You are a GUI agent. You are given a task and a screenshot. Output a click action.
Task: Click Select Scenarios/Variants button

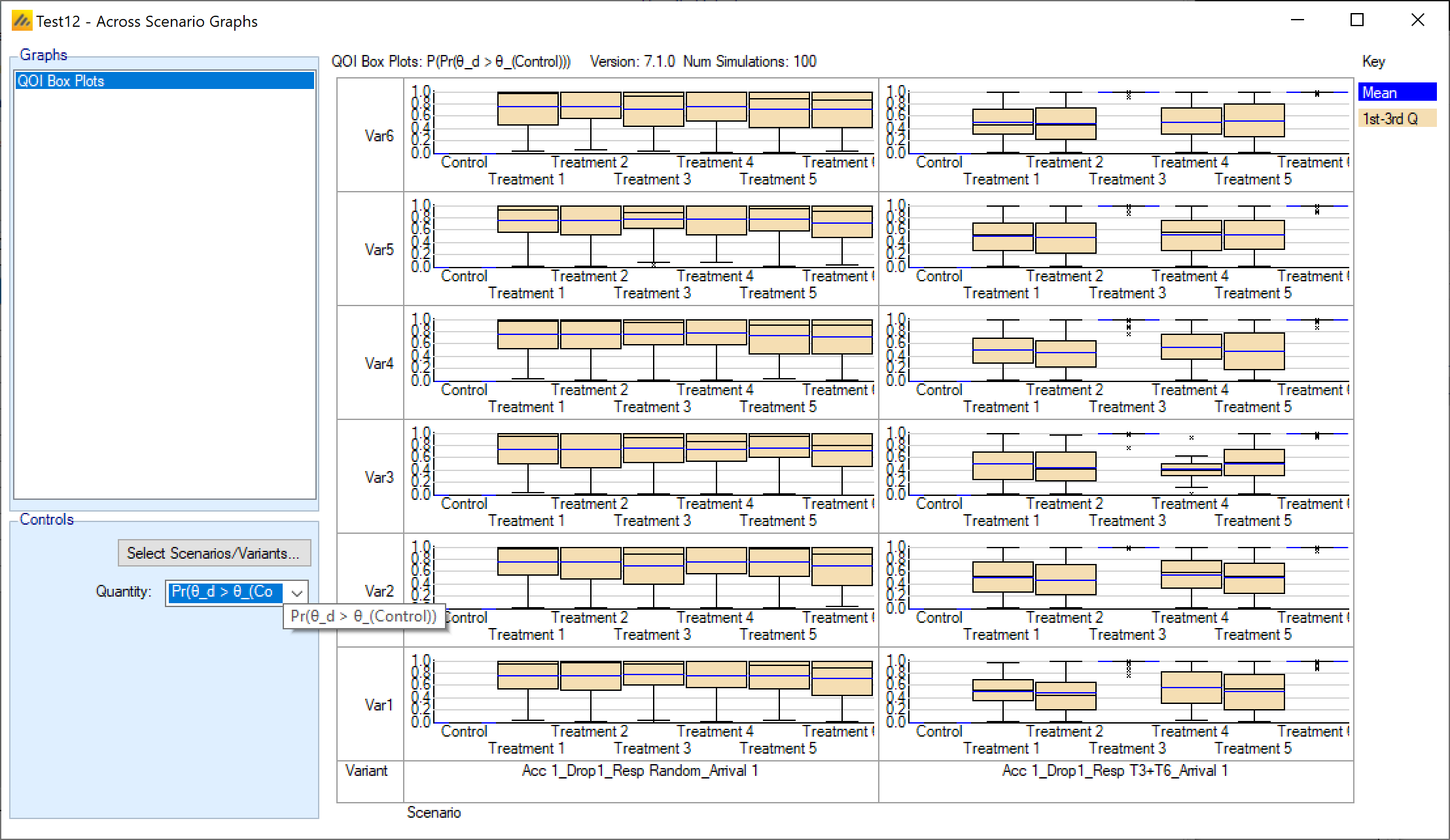(x=214, y=553)
